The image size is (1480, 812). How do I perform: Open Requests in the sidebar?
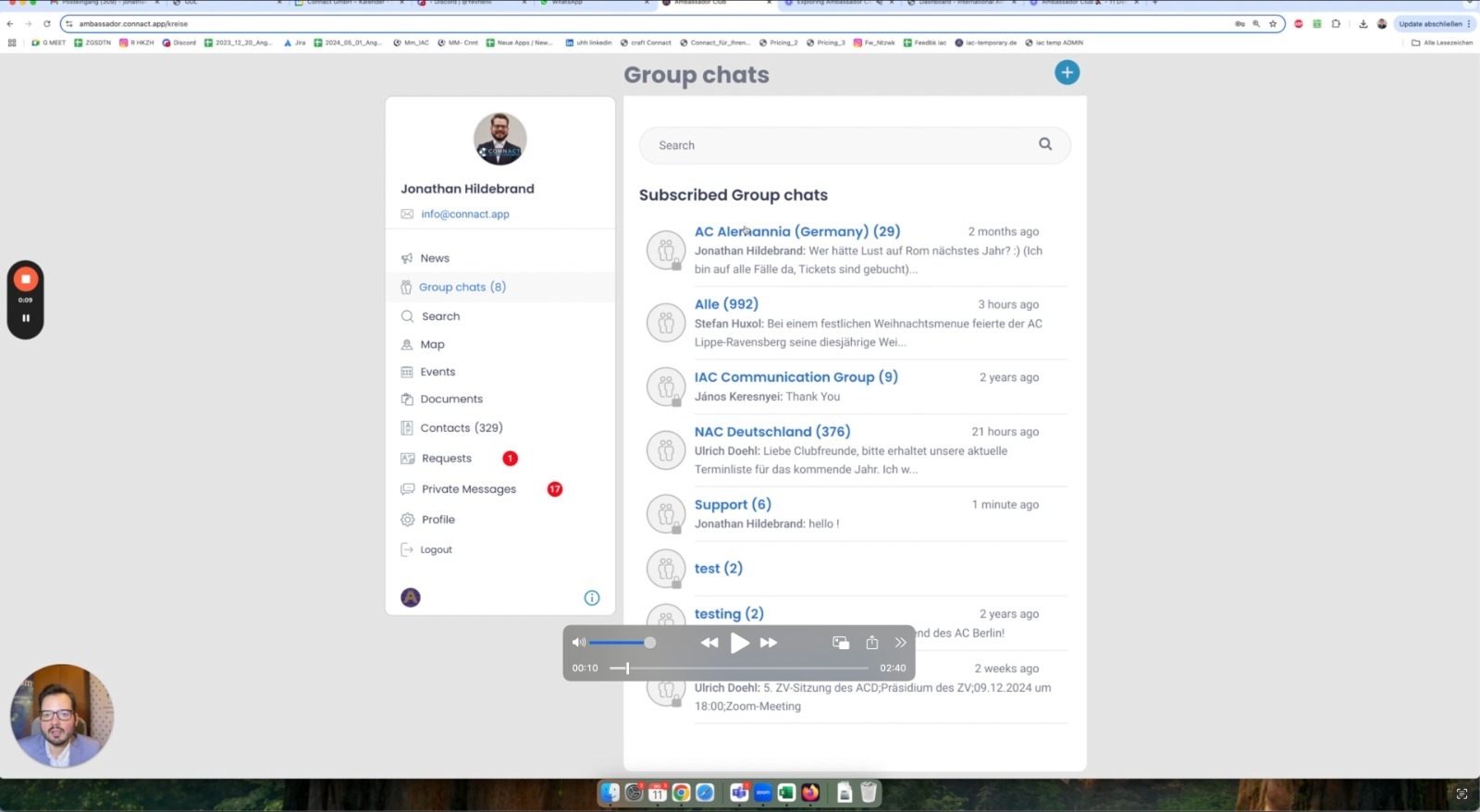click(x=447, y=459)
